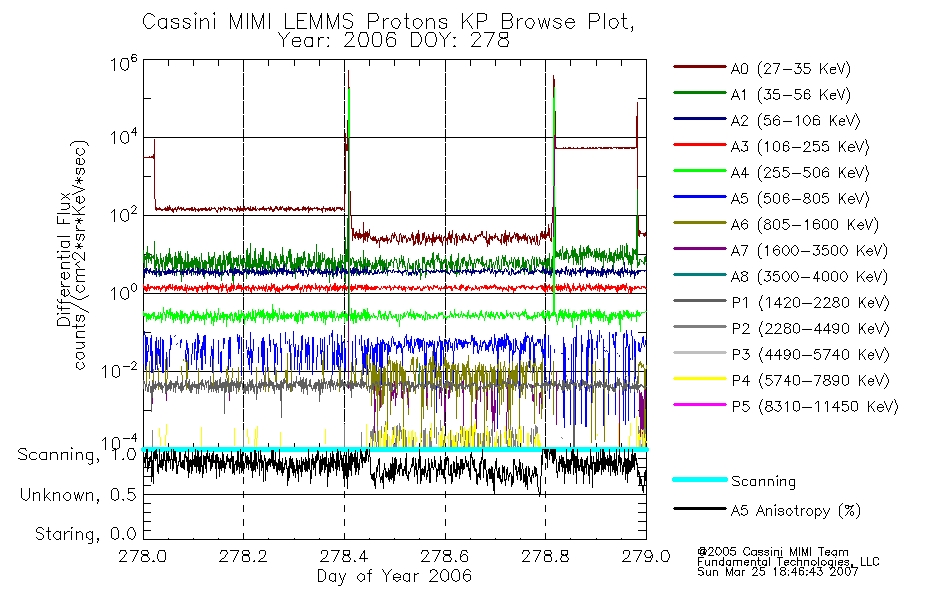Image resolution: width=950 pixels, height=600 pixels.
Task: Click the cyan Scanning legend line swatch
Action: (699, 479)
